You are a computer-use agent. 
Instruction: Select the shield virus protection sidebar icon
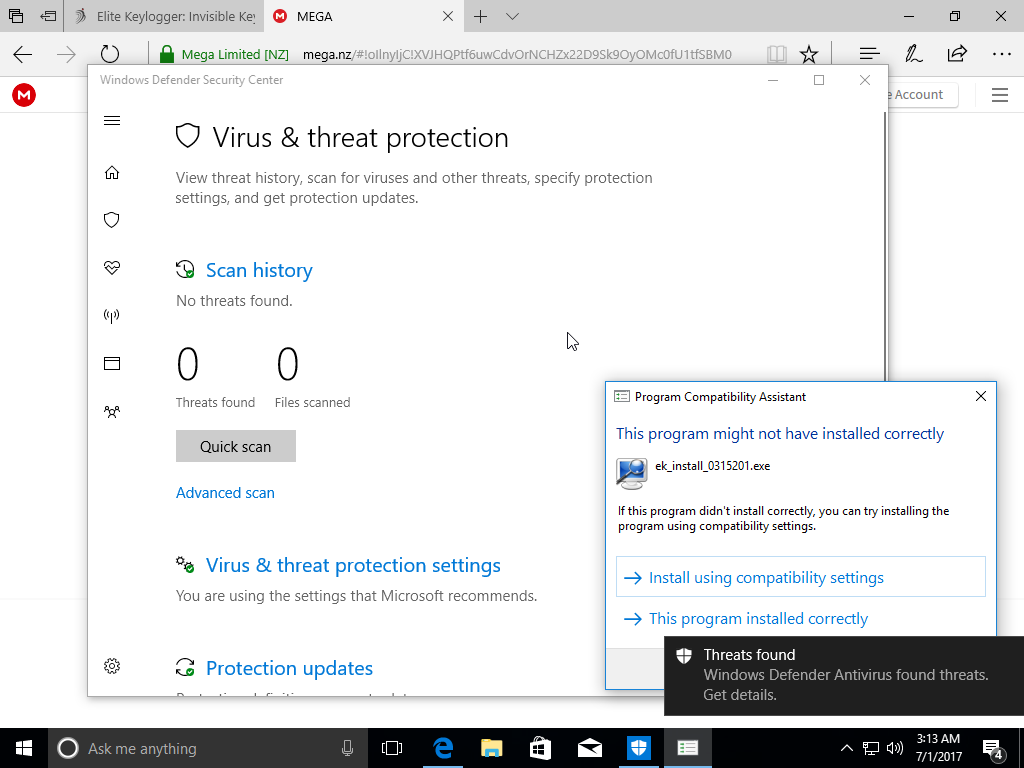point(112,220)
